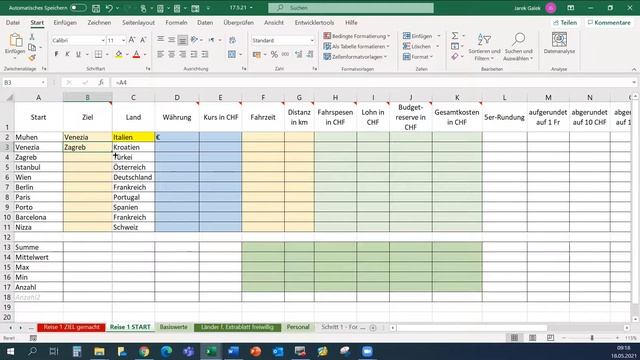Click inside the Name Box showing B3

point(23,82)
